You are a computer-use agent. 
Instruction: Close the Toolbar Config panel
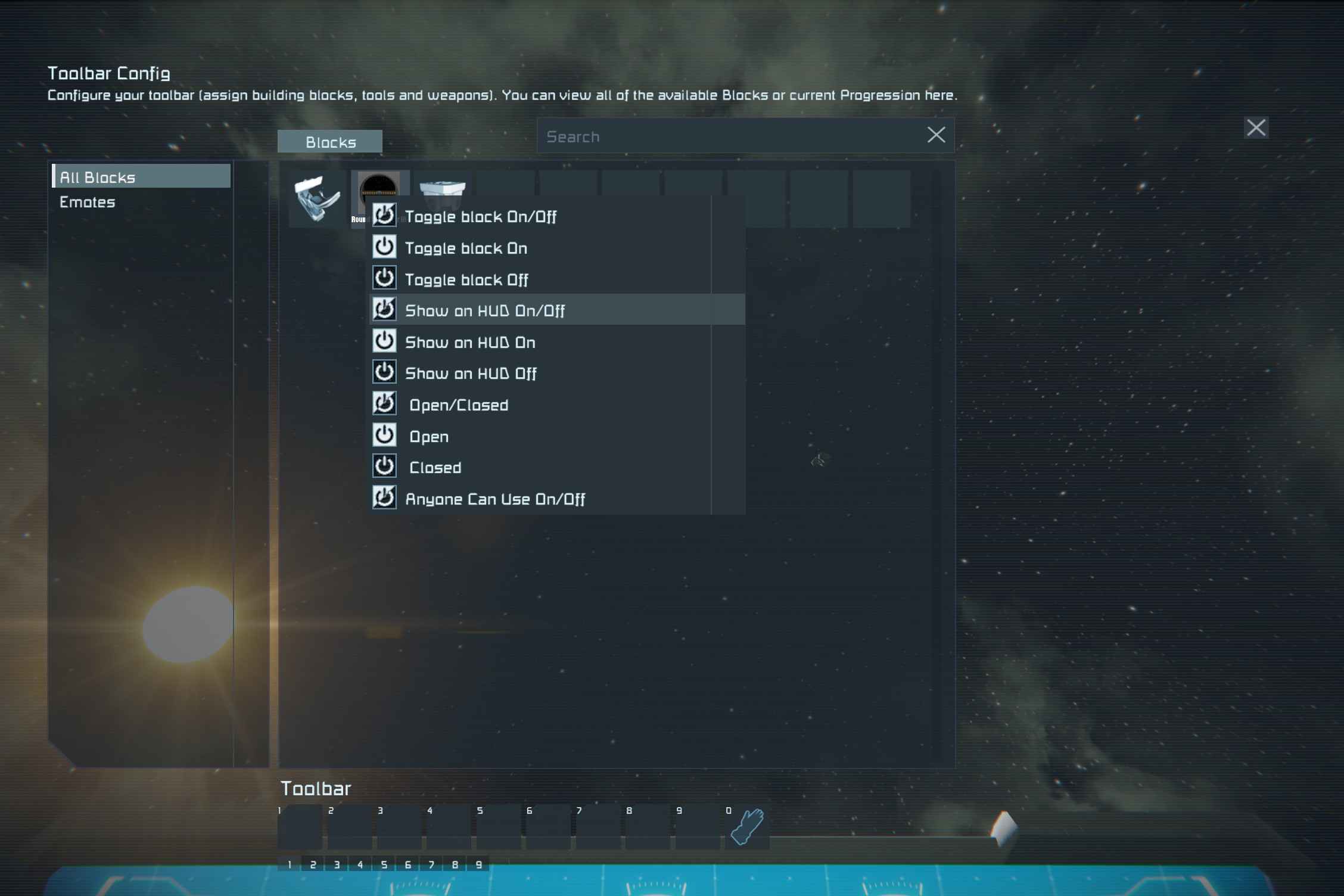[1256, 127]
